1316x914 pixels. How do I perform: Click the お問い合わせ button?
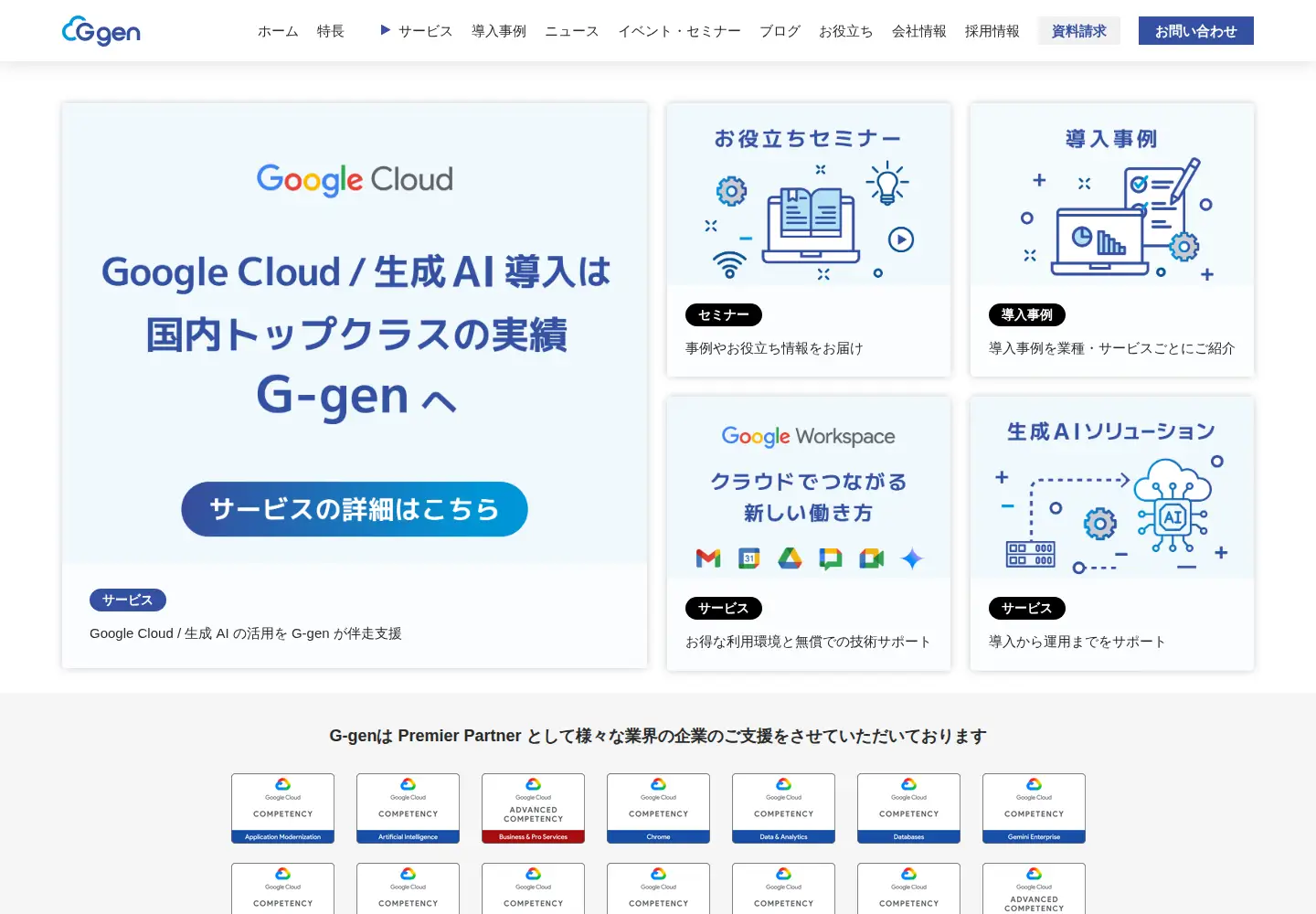click(1196, 31)
